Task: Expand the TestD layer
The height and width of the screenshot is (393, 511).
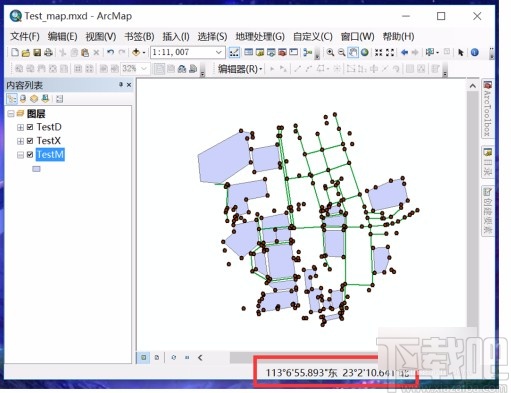Action: [x=20, y=127]
